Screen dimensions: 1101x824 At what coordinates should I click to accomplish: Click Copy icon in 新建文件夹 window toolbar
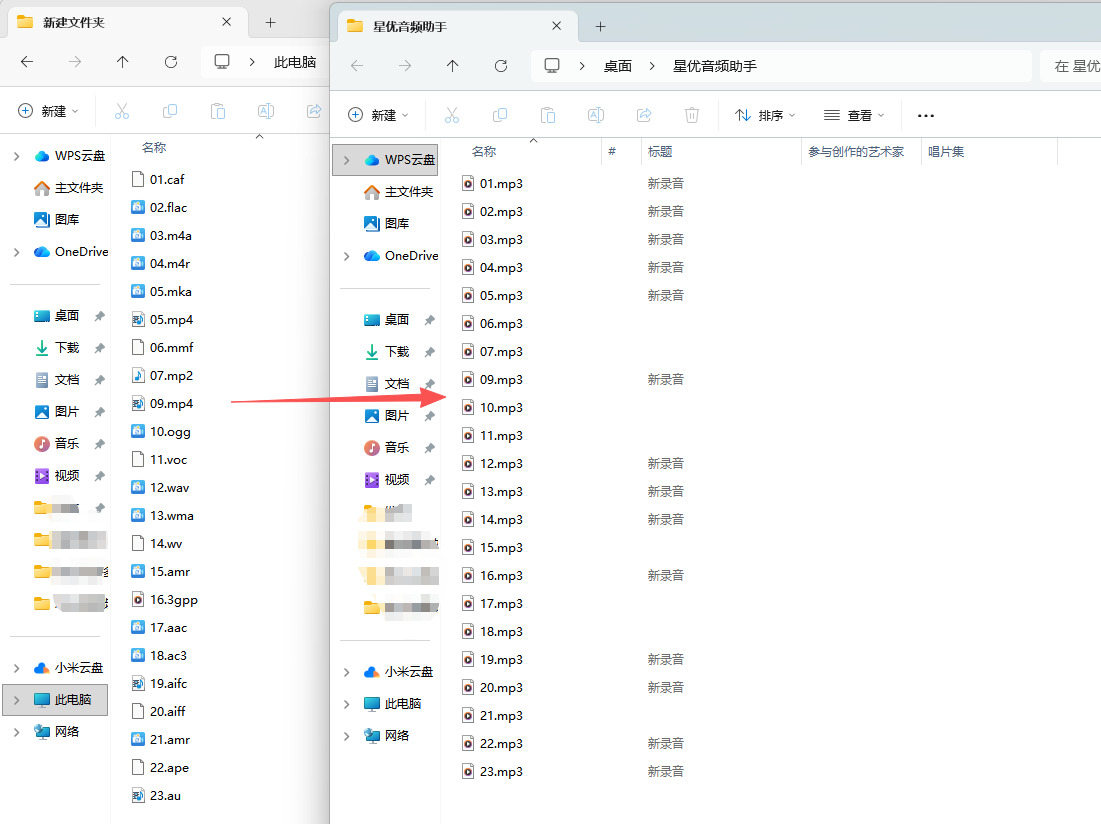(x=170, y=111)
